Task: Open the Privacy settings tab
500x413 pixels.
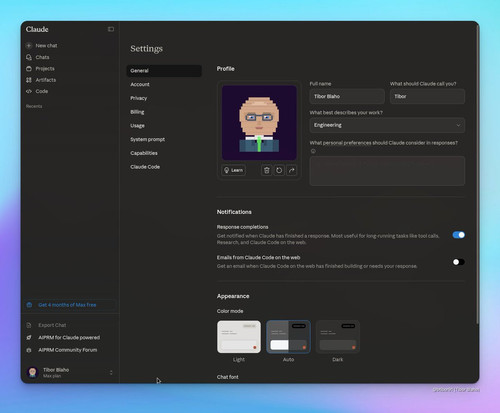Action: [x=164, y=98]
